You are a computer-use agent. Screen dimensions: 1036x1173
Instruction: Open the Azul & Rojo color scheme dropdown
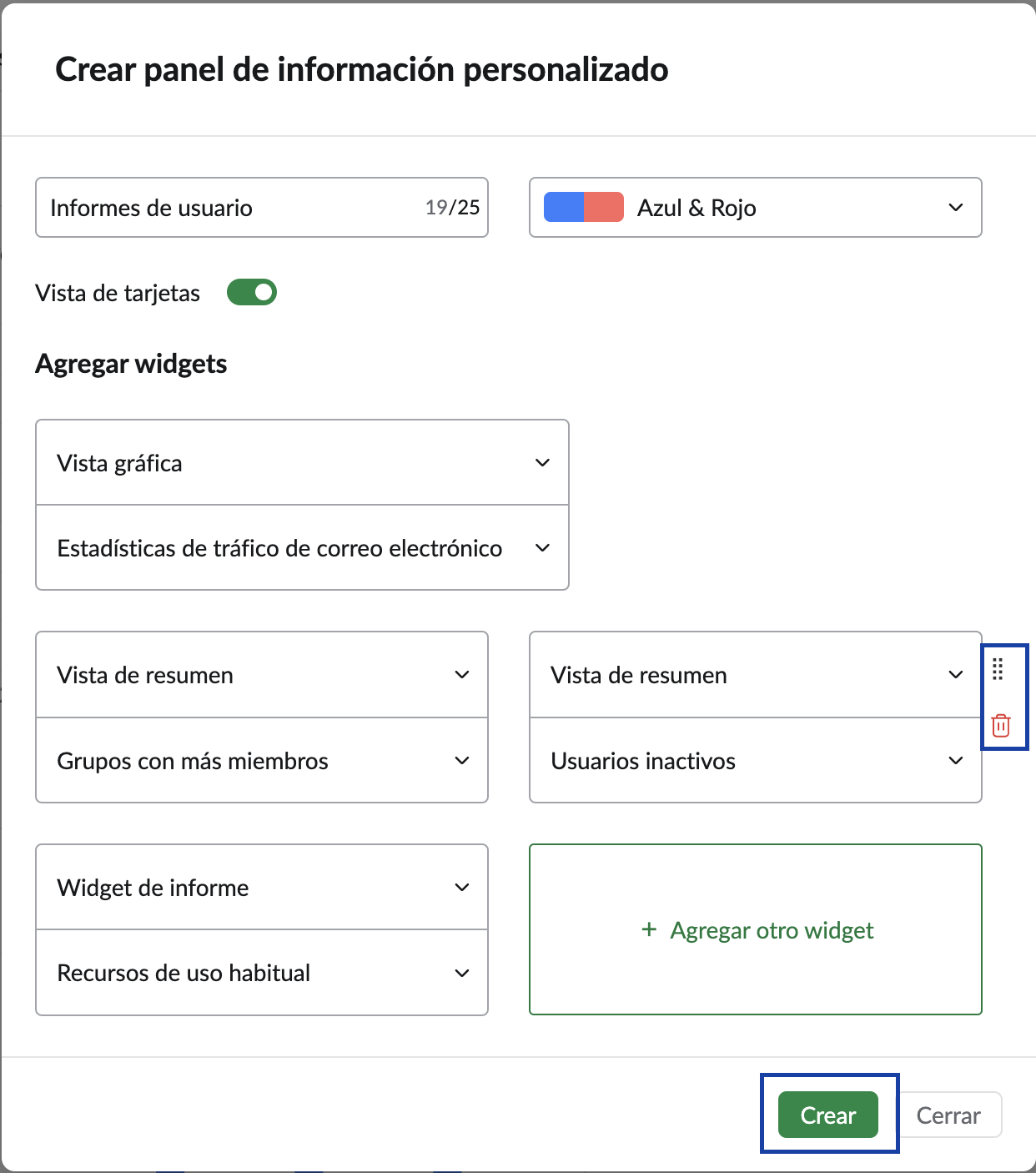pyautogui.click(x=755, y=208)
